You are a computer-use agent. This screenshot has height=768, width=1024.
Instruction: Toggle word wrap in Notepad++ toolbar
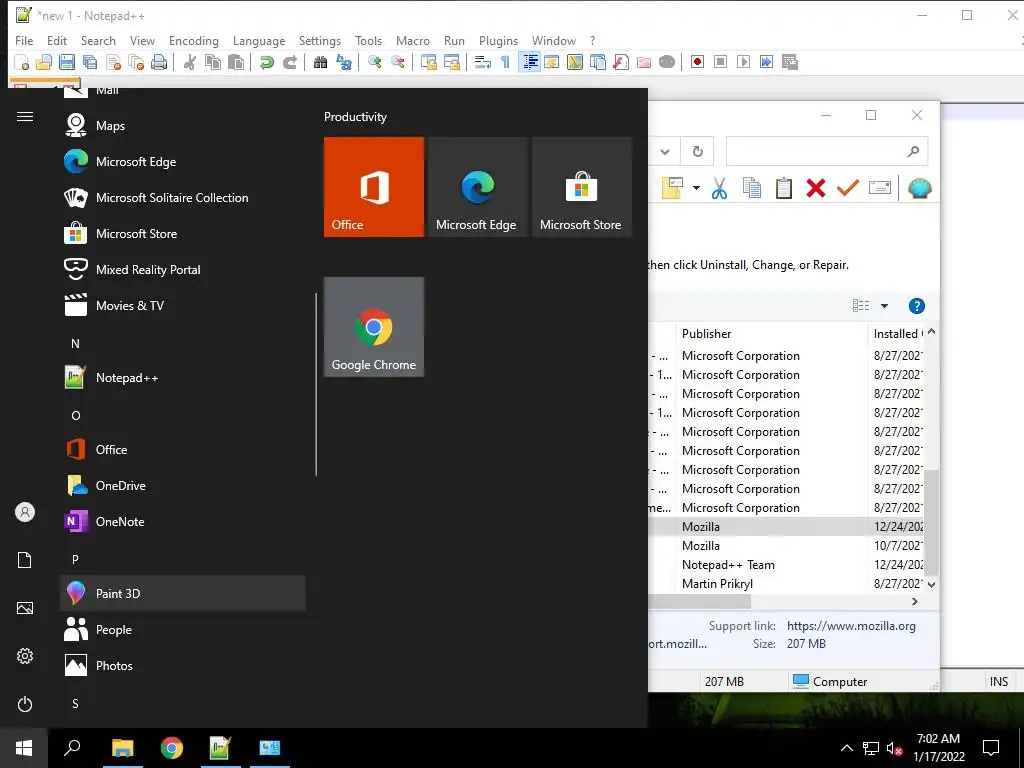click(x=483, y=62)
